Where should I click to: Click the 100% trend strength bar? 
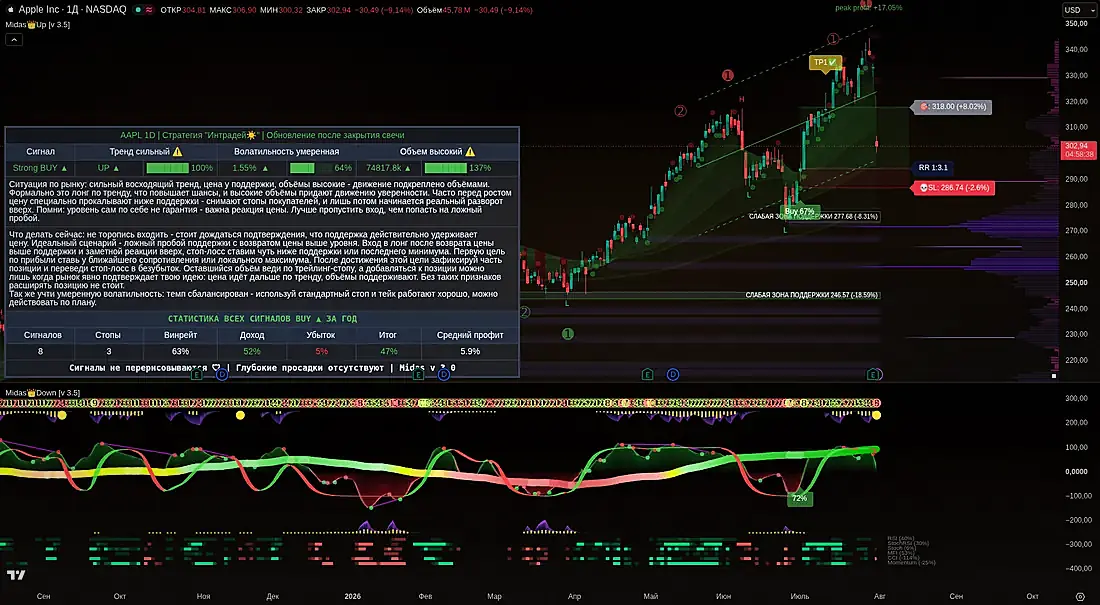(x=168, y=168)
